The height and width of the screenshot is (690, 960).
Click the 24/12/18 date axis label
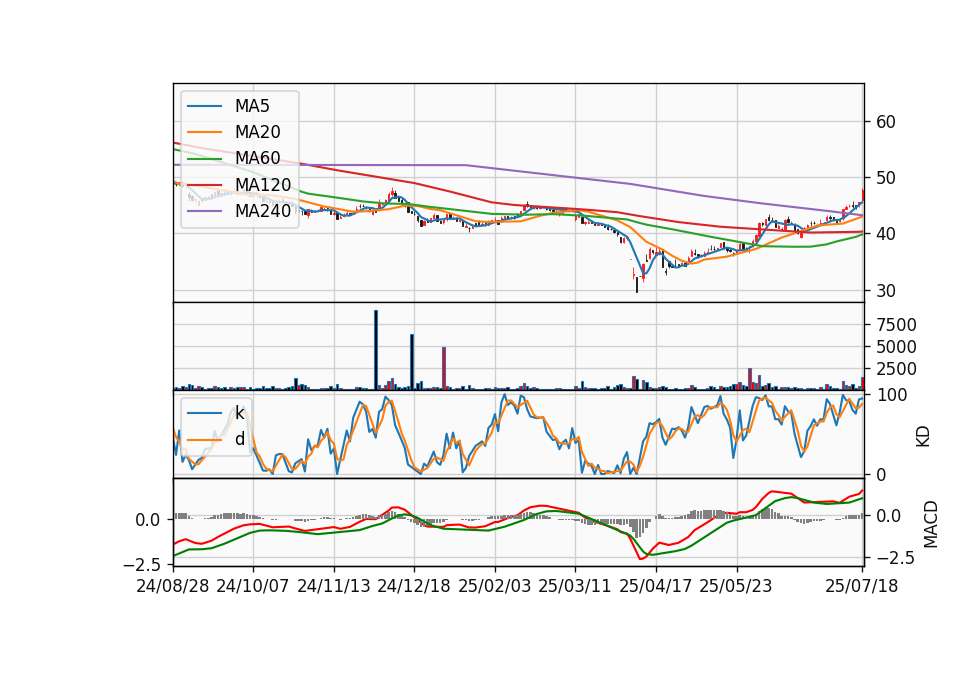click(x=413, y=586)
